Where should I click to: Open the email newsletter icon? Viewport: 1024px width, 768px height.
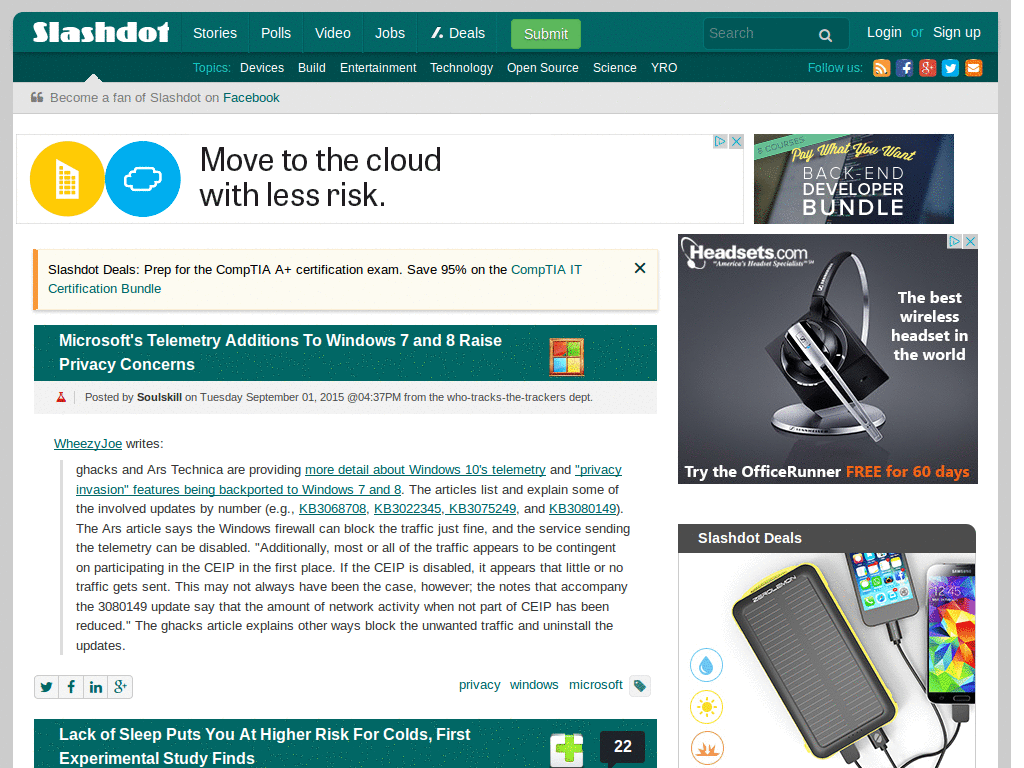(974, 68)
